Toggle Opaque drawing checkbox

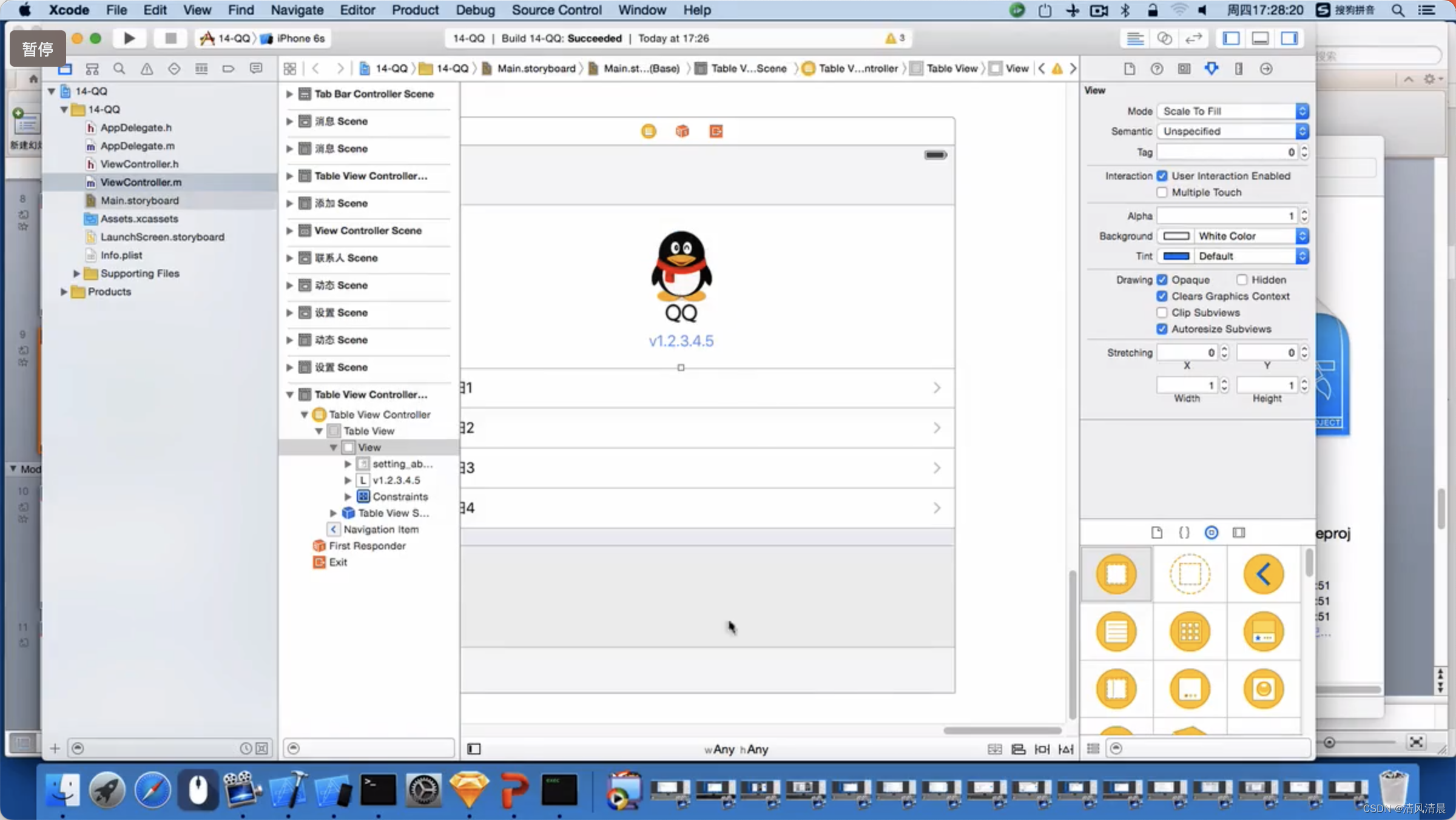tap(1162, 279)
